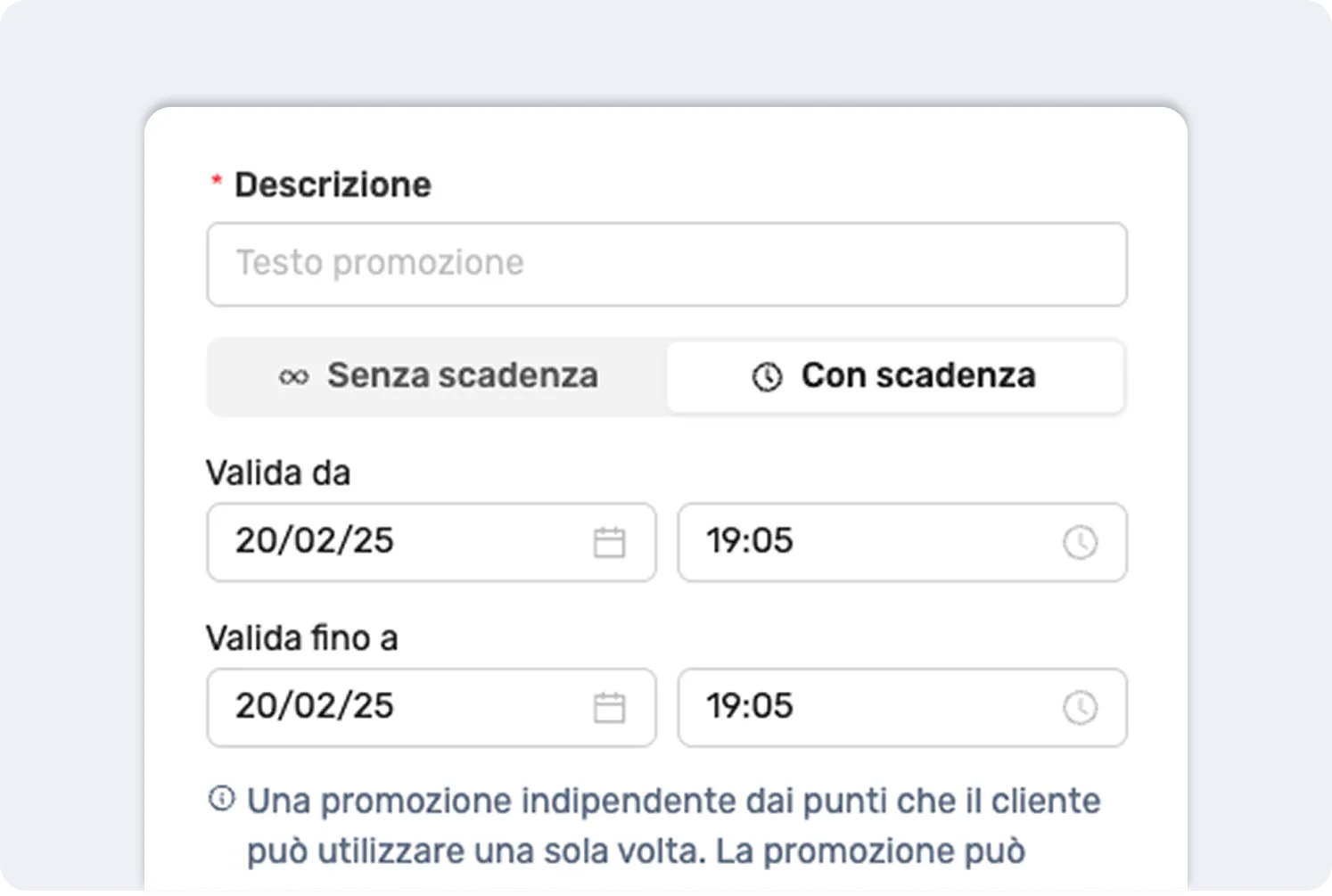Click the infinity icon on Senza scadenza
The height and width of the screenshot is (896, 1332).
[x=292, y=376]
